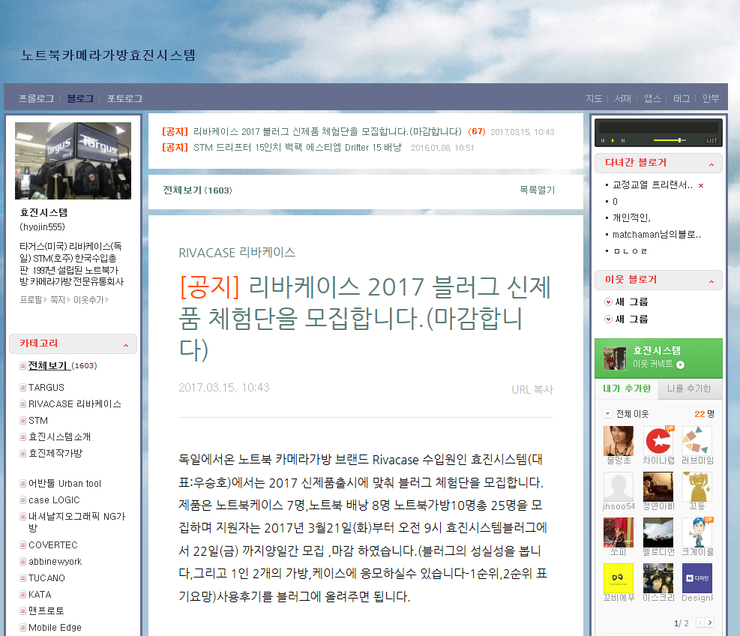Switch to 내가 추가한 tab
Image resolution: width=740 pixels, height=636 pixels.
(x=626, y=388)
